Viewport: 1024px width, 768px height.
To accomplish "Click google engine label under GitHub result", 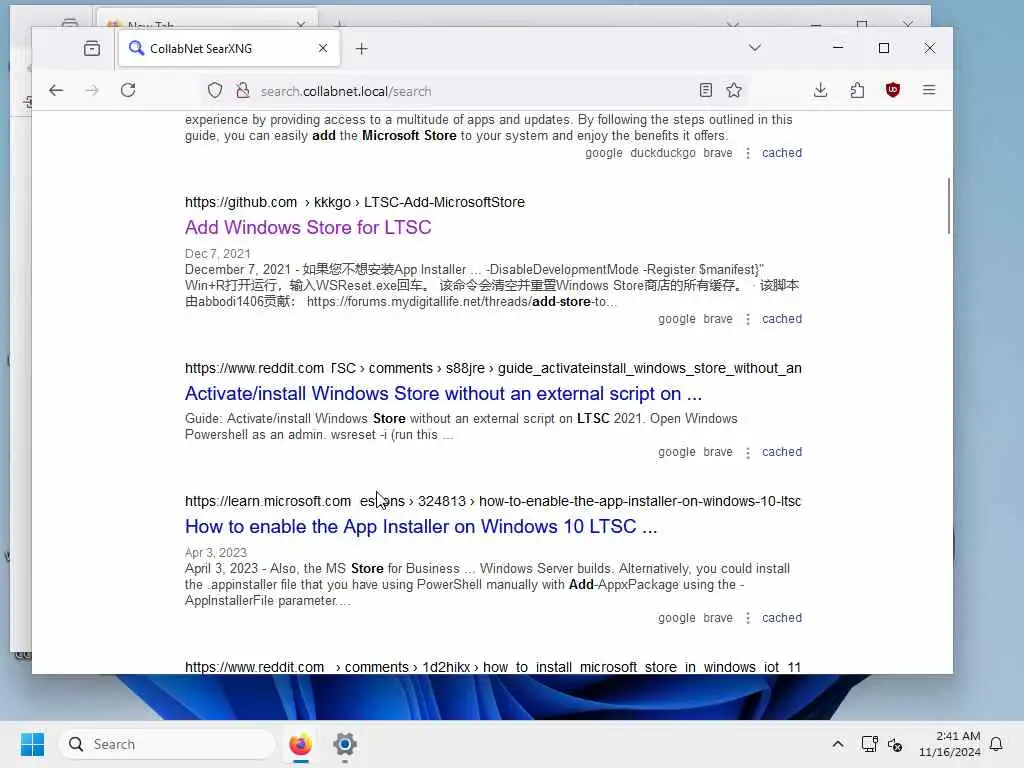I will pyautogui.click(x=677, y=319).
